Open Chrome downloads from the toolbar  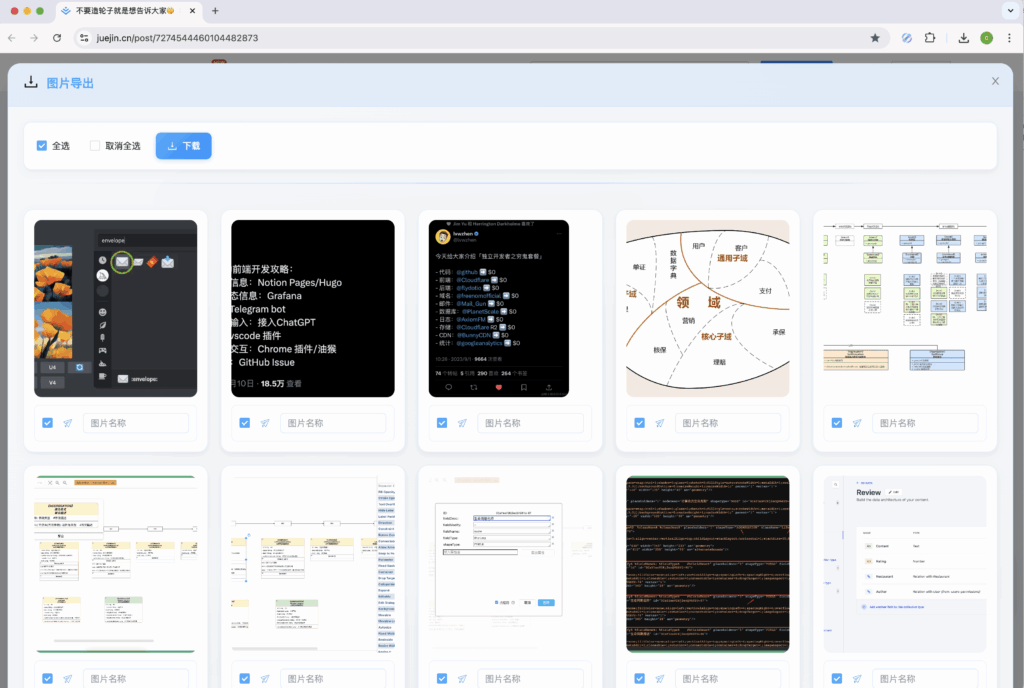[x=963, y=38]
